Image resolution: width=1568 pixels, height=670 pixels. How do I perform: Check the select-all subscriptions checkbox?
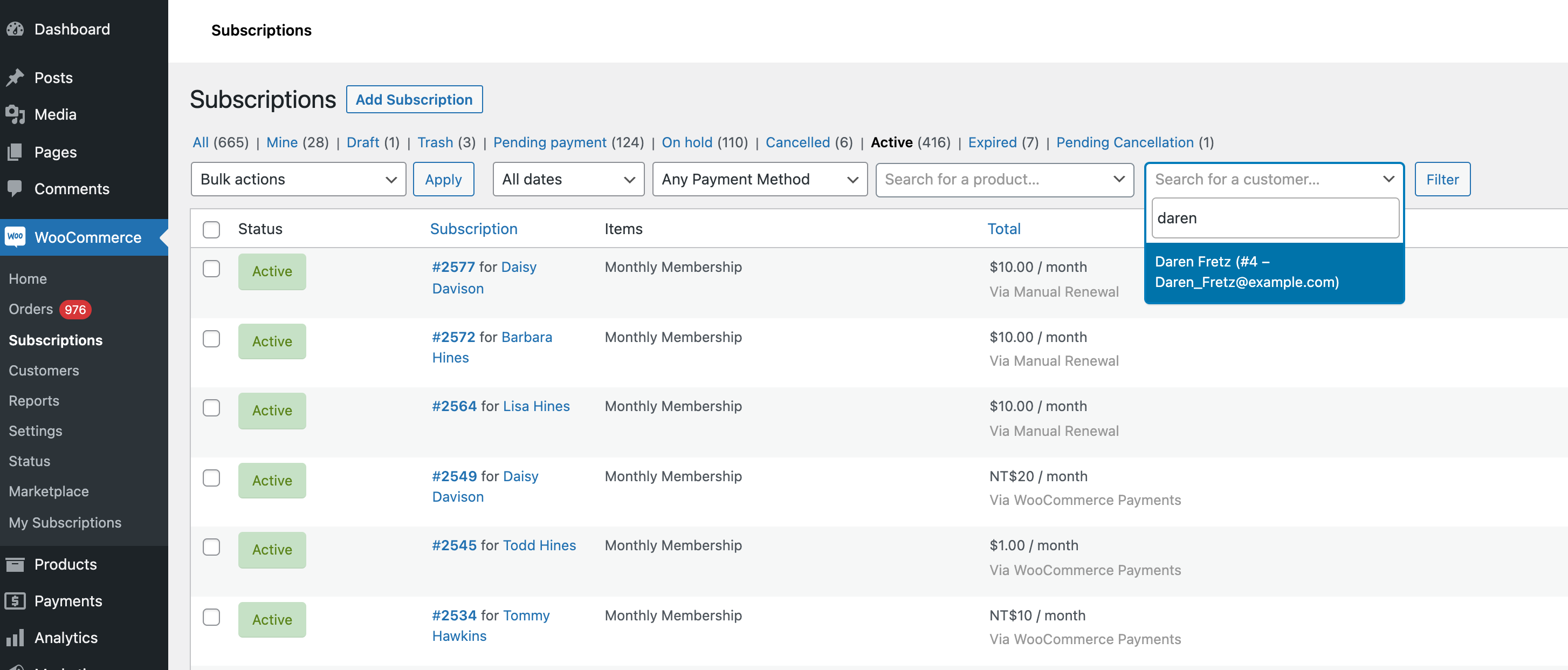[211, 230]
